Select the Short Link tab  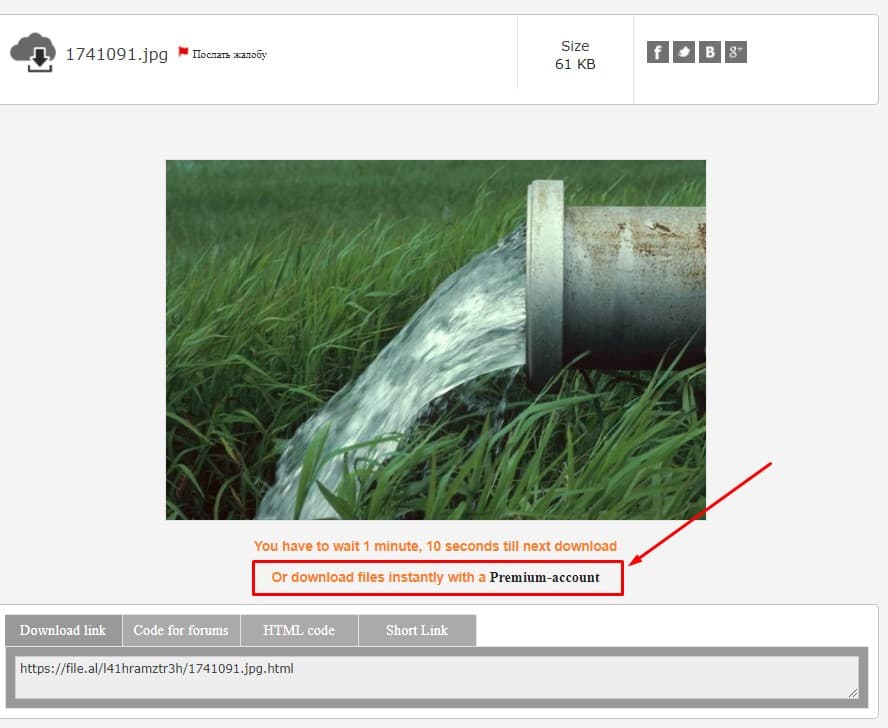pos(417,630)
